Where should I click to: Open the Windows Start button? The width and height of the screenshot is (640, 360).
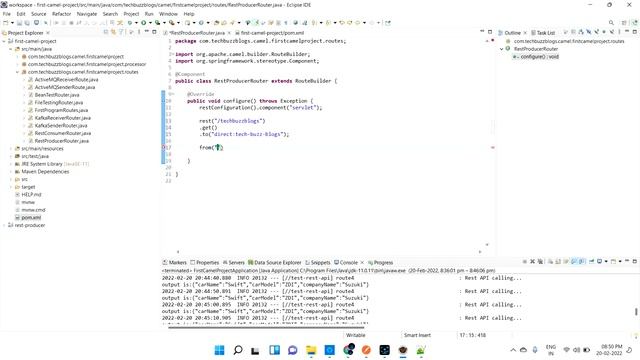click(x=219, y=350)
